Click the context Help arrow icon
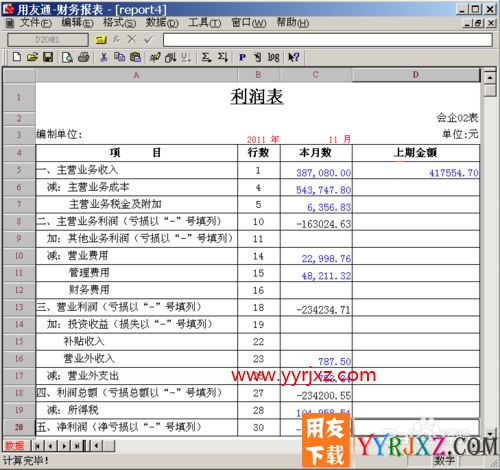 pyautogui.click(x=294, y=57)
